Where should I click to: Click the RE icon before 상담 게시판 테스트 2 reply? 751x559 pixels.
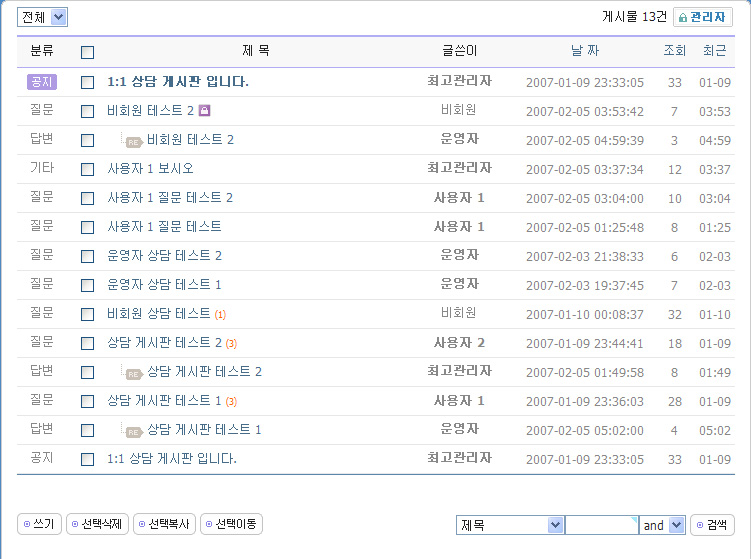[x=134, y=373]
